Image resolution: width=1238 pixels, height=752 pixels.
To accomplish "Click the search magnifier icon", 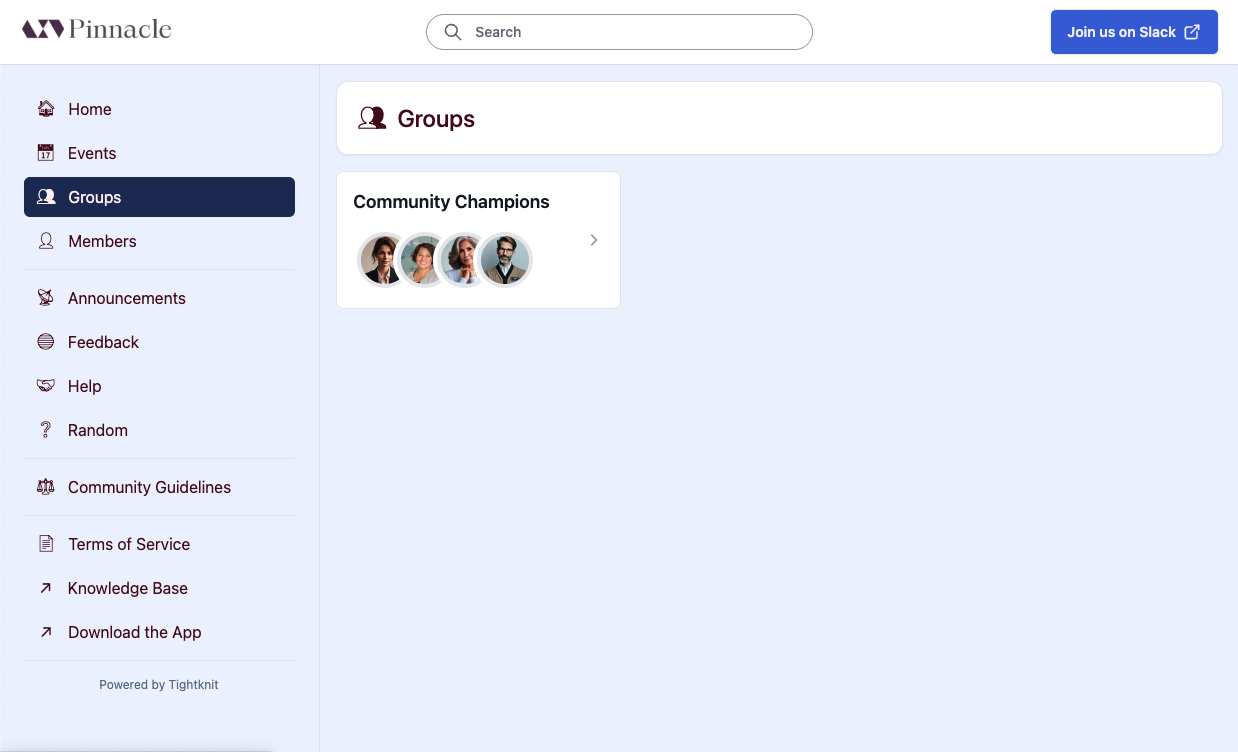I will (453, 31).
